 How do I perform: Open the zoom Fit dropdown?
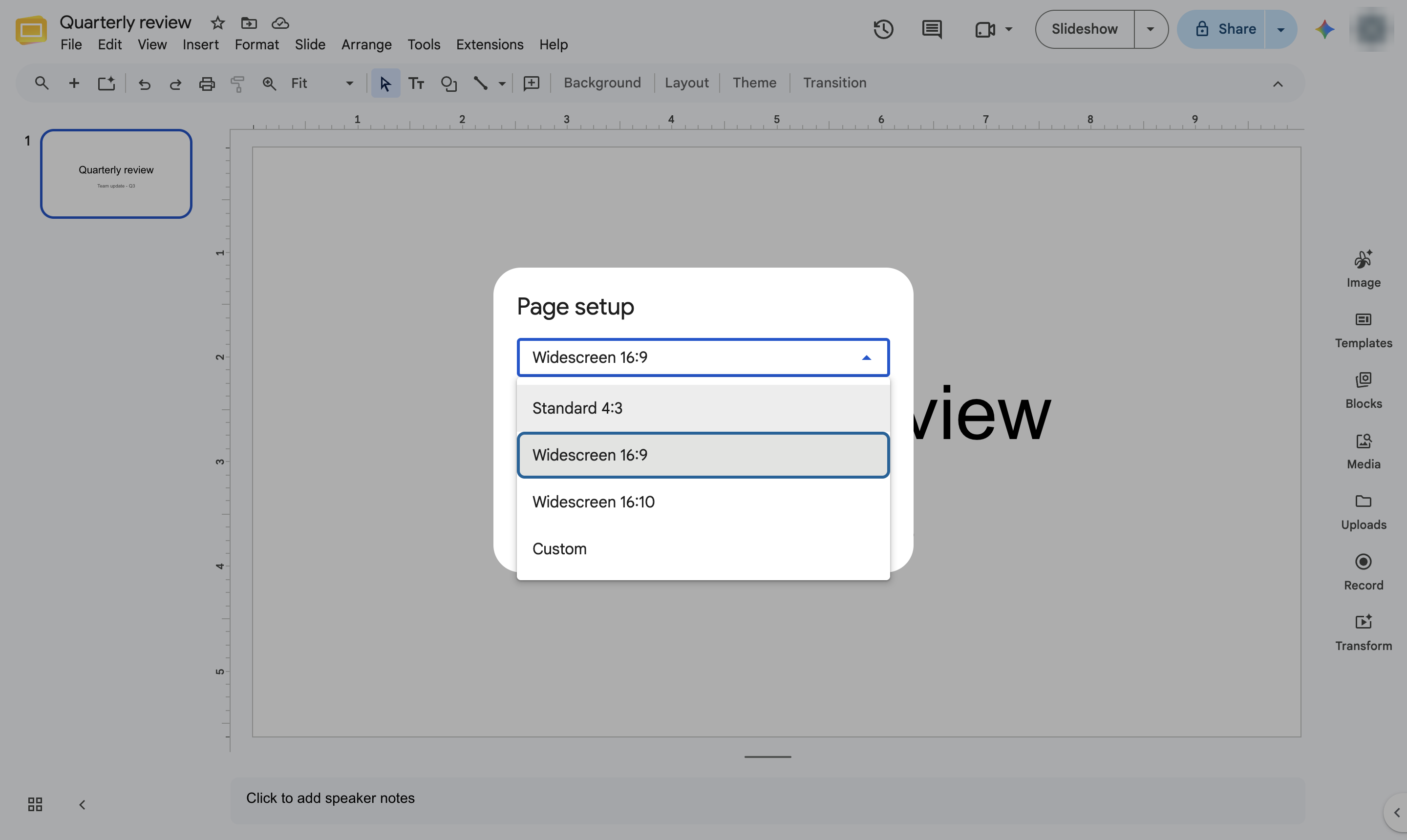point(321,84)
